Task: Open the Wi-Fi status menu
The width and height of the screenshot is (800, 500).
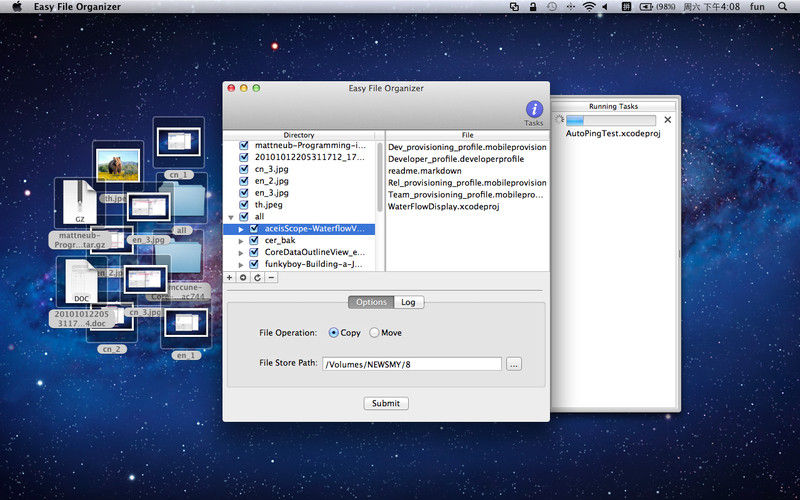Action: coord(589,7)
